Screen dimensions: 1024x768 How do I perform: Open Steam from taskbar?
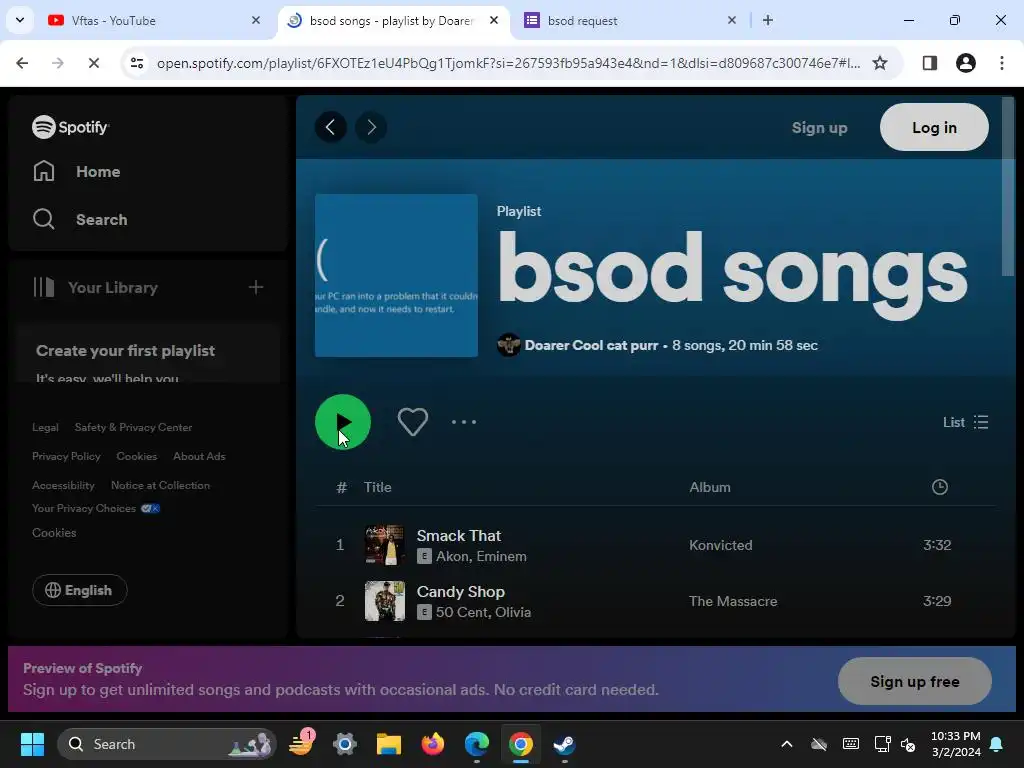564,744
